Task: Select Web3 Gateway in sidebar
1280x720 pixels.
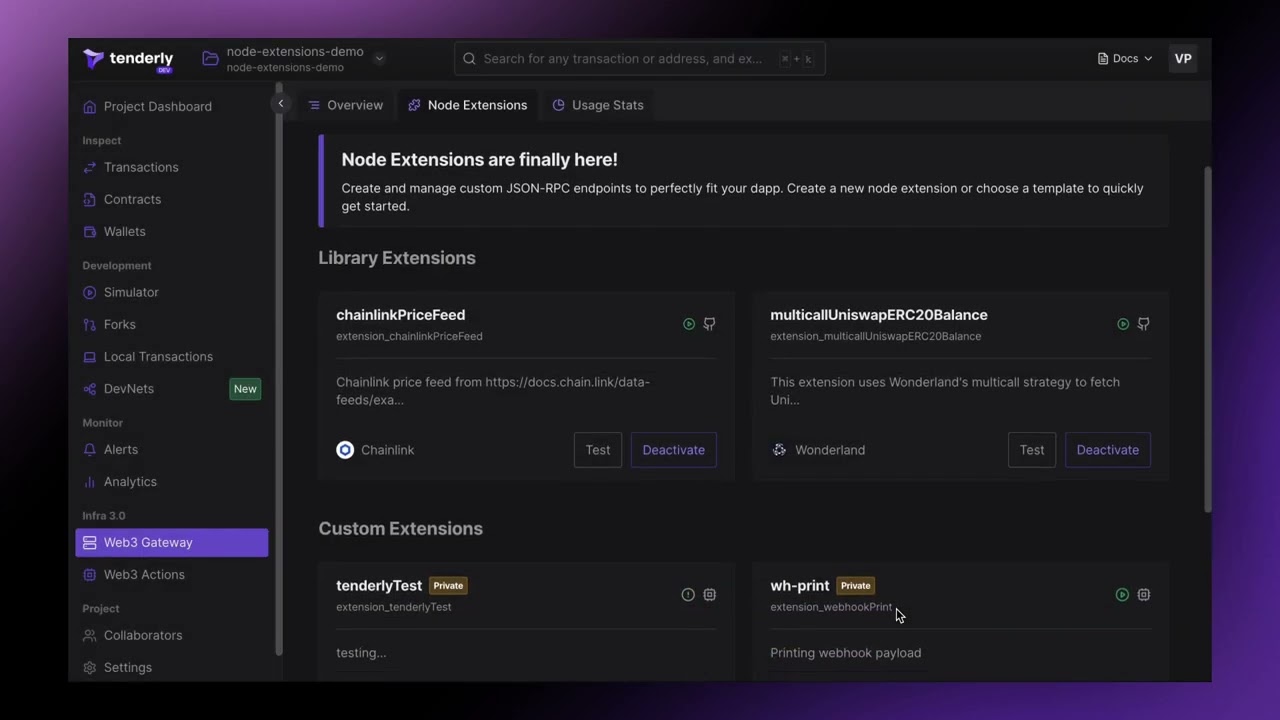Action: (x=172, y=542)
